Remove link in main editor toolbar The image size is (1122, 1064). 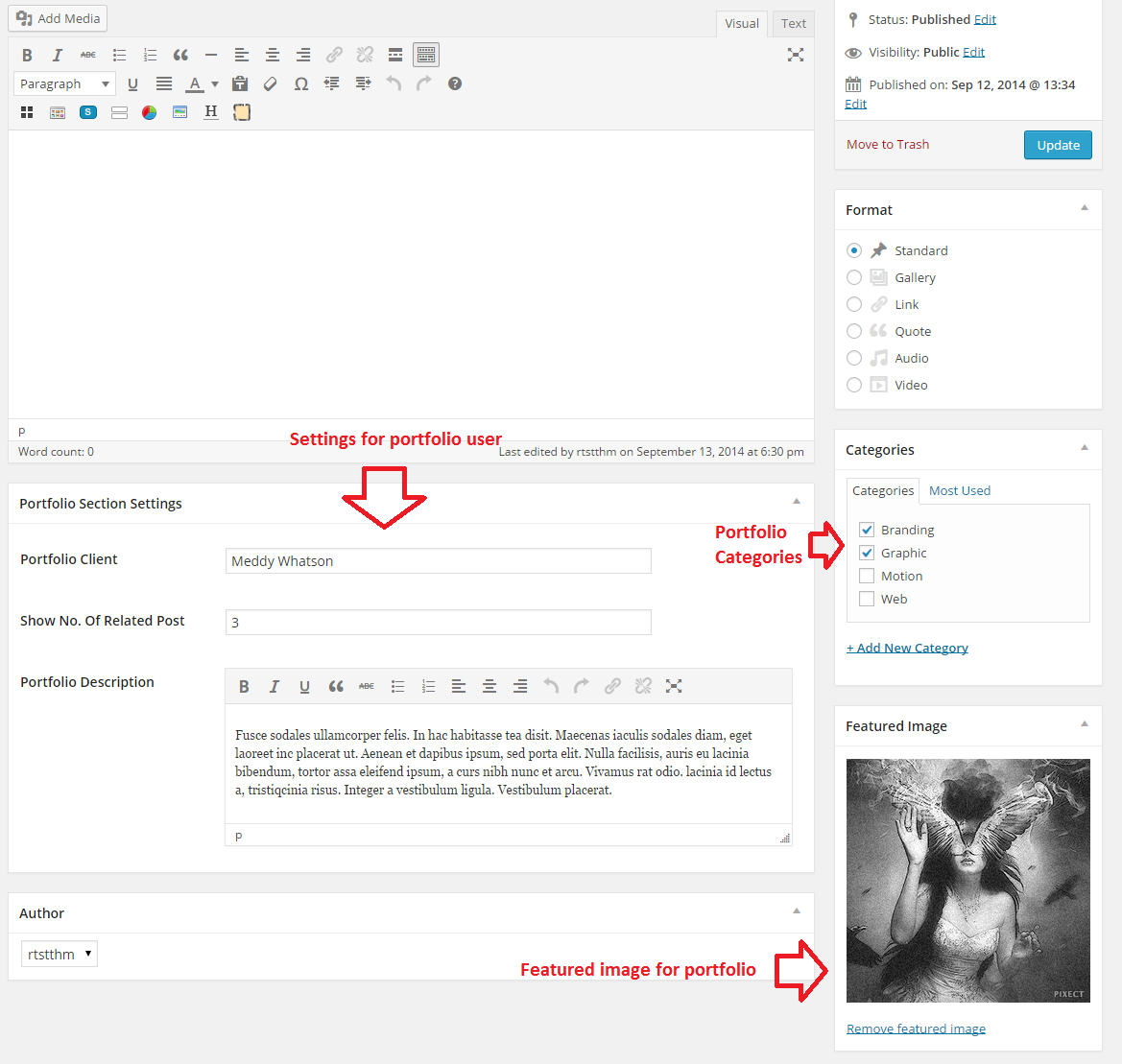365,55
